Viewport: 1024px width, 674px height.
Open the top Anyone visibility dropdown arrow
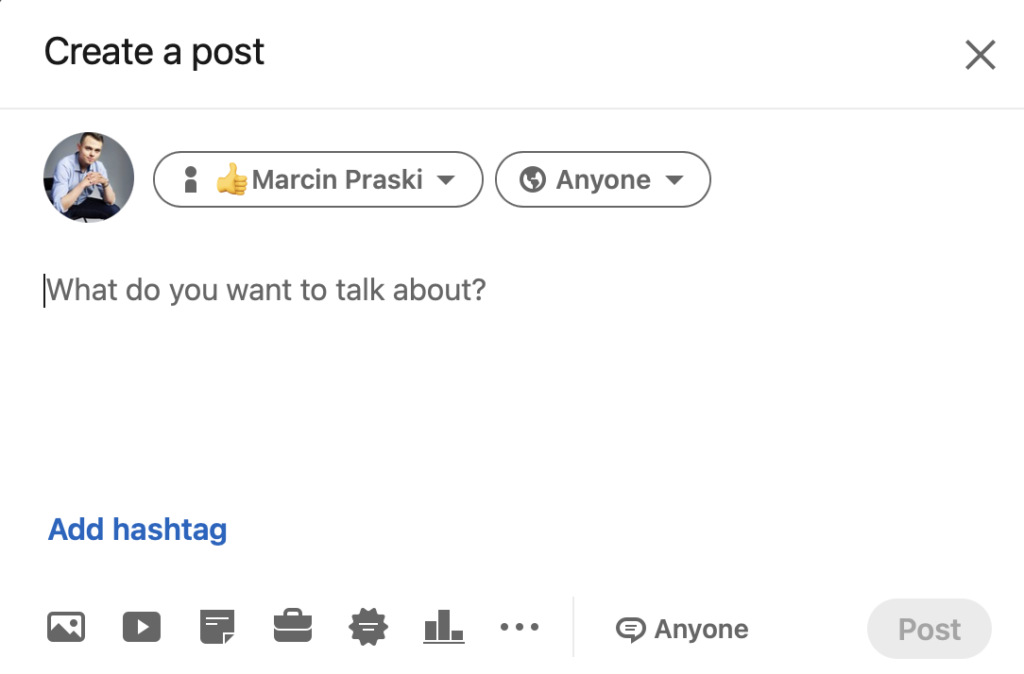tap(674, 180)
